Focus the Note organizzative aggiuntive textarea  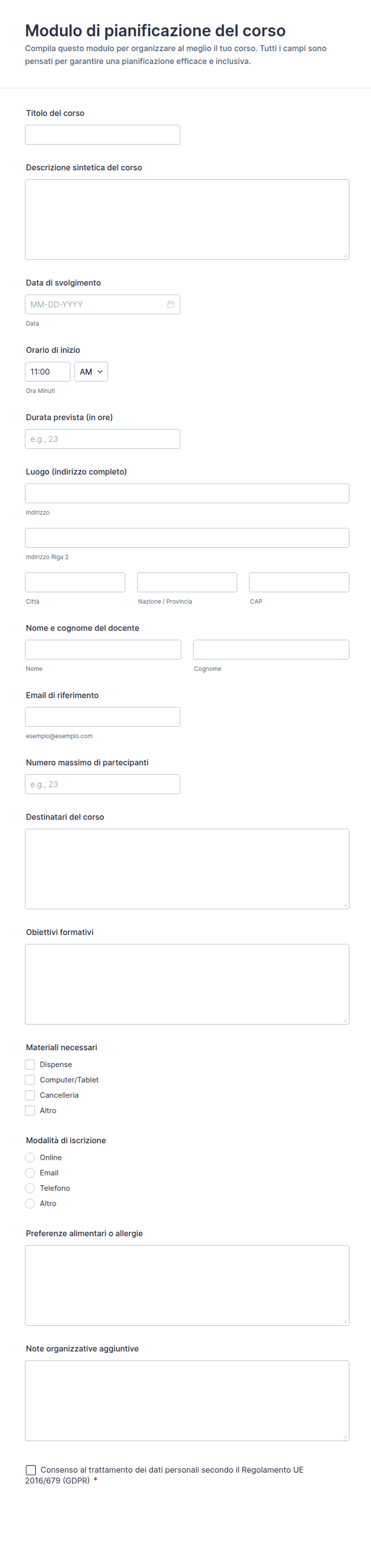coord(187,1400)
